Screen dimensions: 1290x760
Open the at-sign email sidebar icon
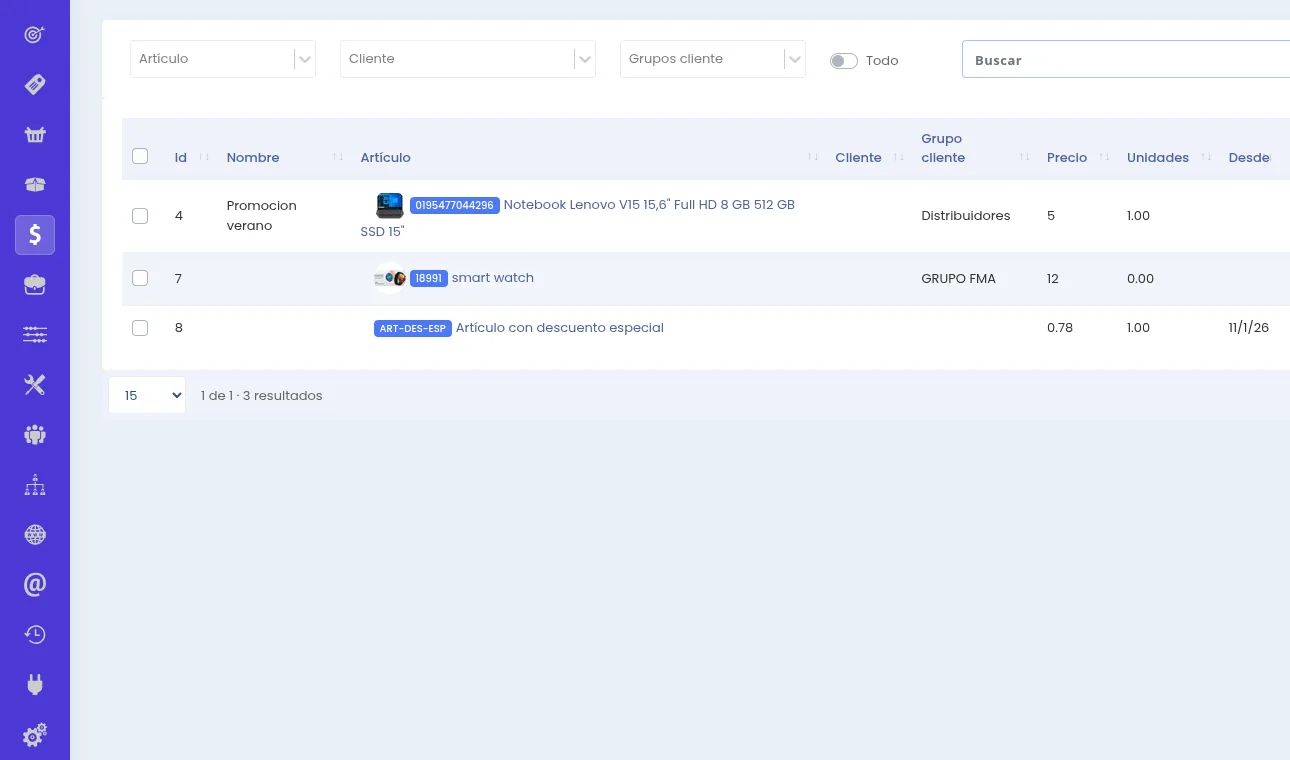(35, 585)
